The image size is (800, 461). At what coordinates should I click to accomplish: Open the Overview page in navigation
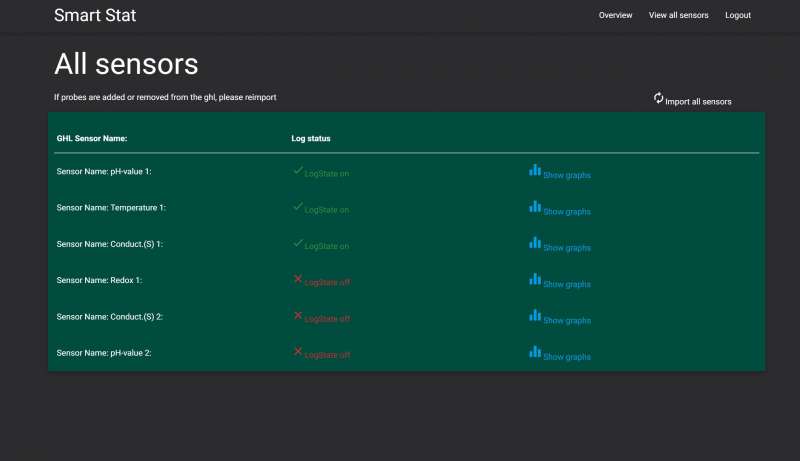tap(615, 15)
